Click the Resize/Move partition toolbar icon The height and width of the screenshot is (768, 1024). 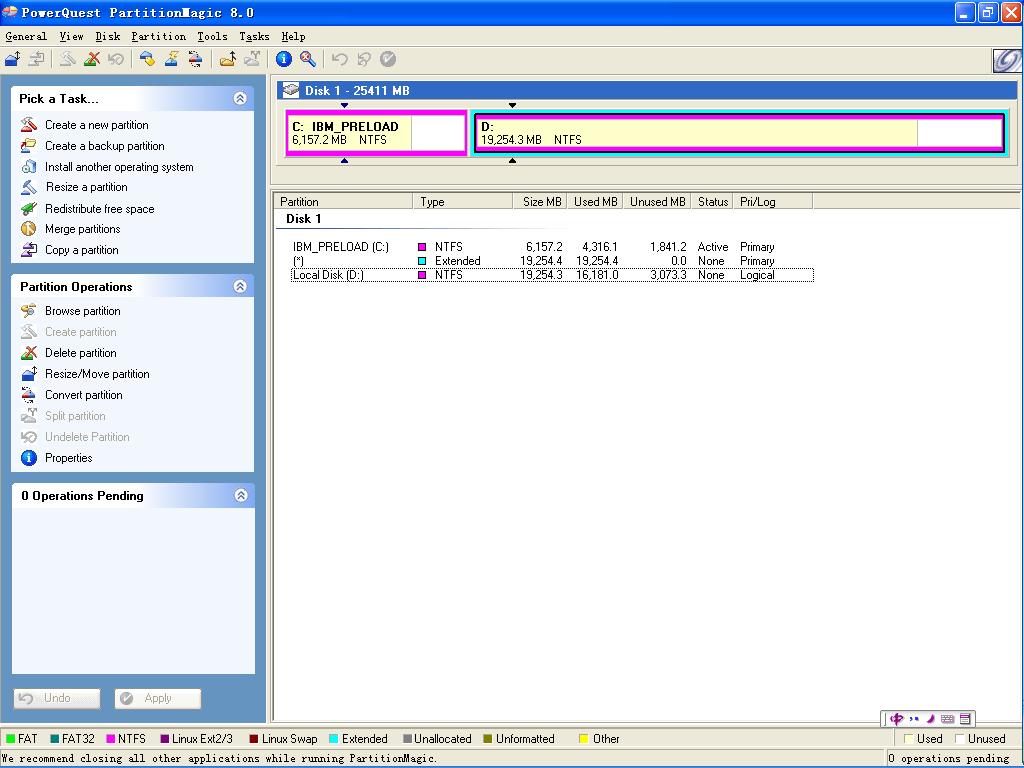click(x=13, y=59)
